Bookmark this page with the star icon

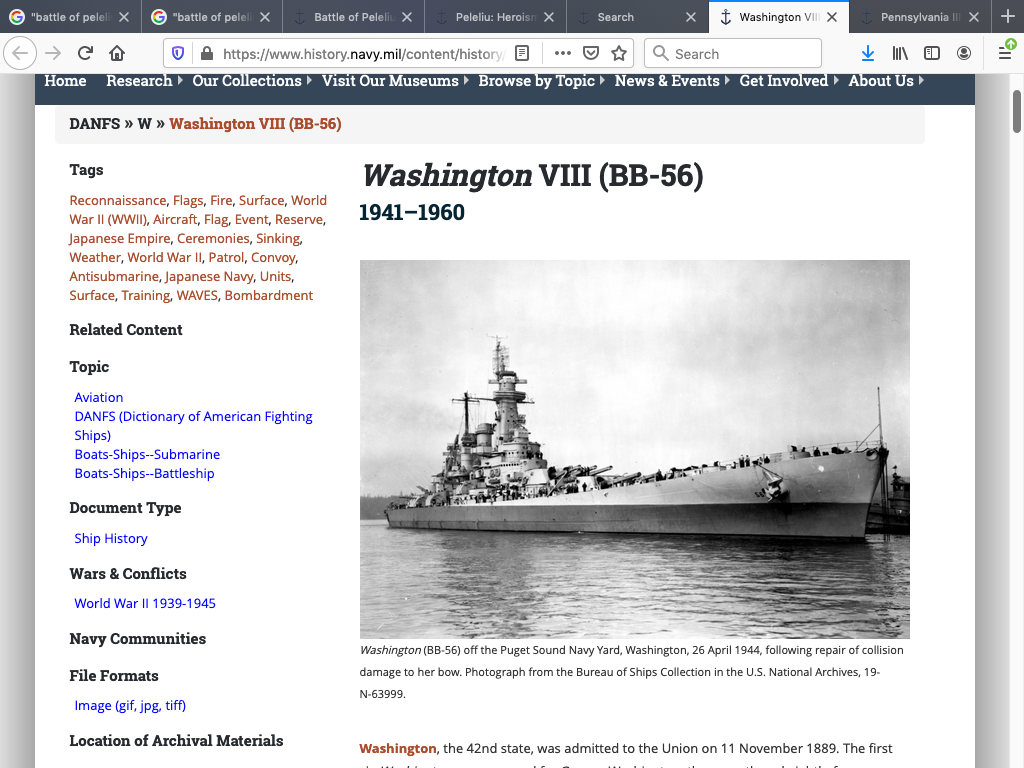click(x=619, y=54)
